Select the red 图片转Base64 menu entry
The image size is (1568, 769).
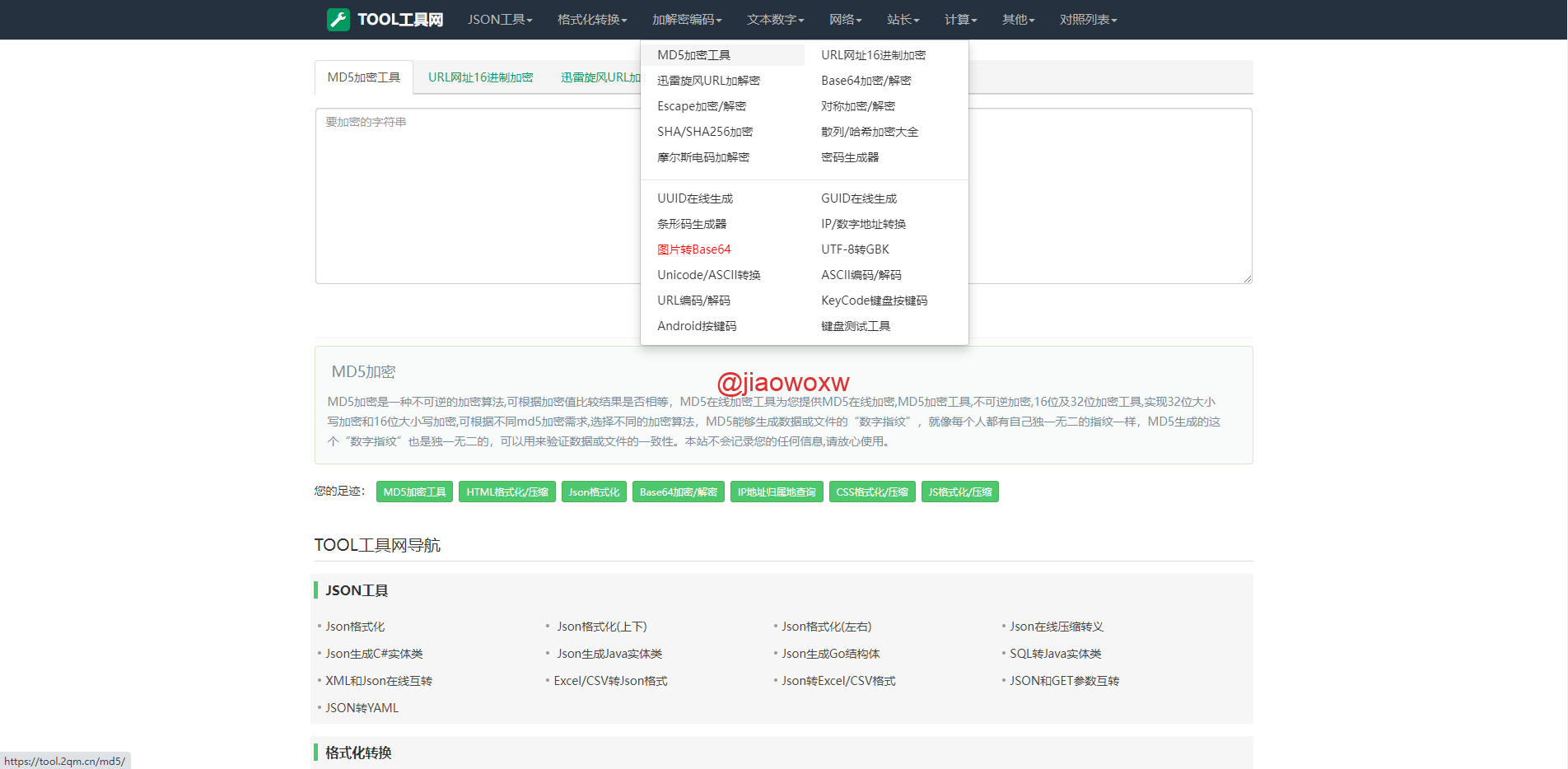click(x=694, y=249)
